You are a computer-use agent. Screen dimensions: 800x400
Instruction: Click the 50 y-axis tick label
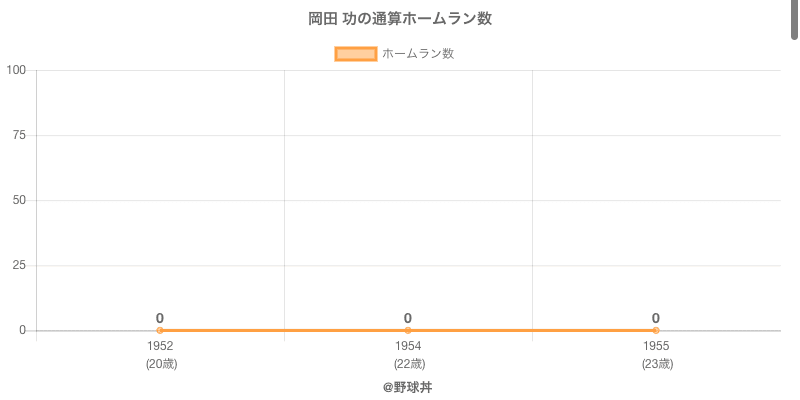[19, 200]
